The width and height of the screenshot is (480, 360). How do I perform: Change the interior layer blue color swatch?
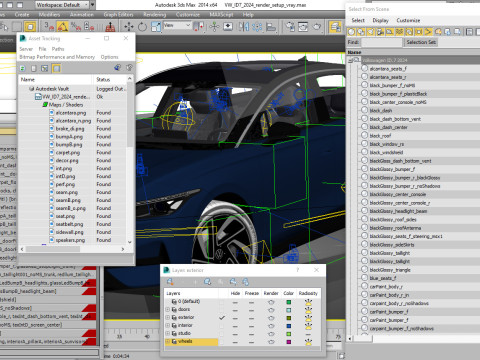coord(289,326)
